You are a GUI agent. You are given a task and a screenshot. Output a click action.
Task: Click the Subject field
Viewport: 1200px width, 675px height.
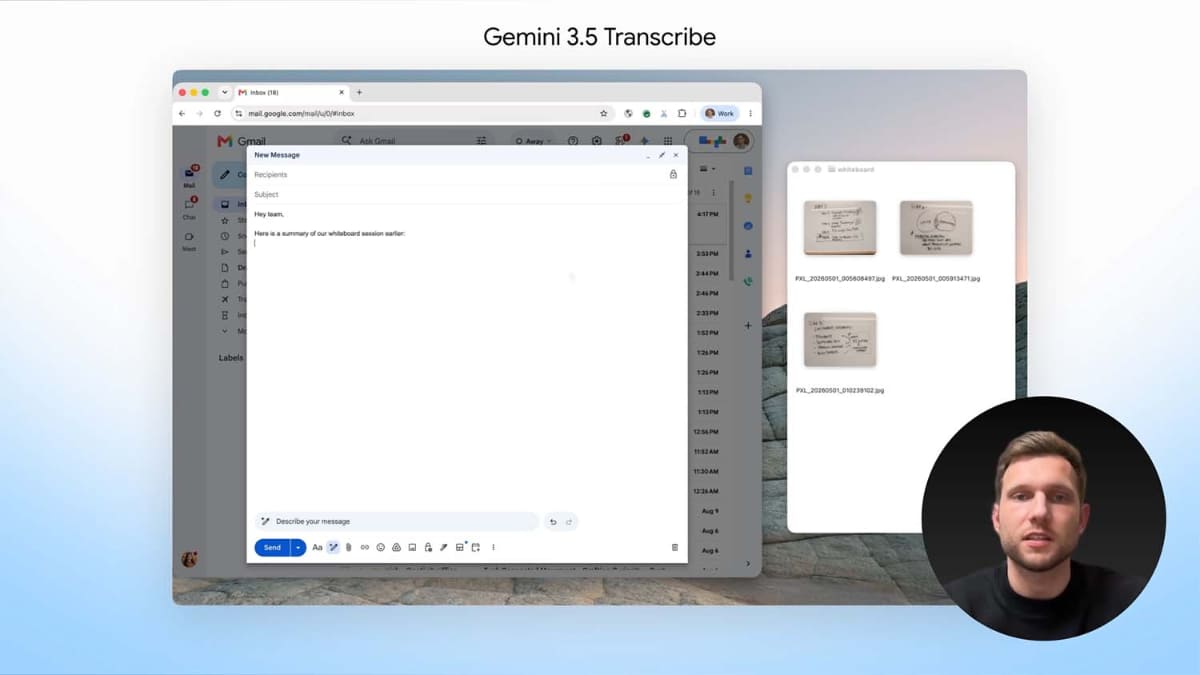(x=467, y=194)
